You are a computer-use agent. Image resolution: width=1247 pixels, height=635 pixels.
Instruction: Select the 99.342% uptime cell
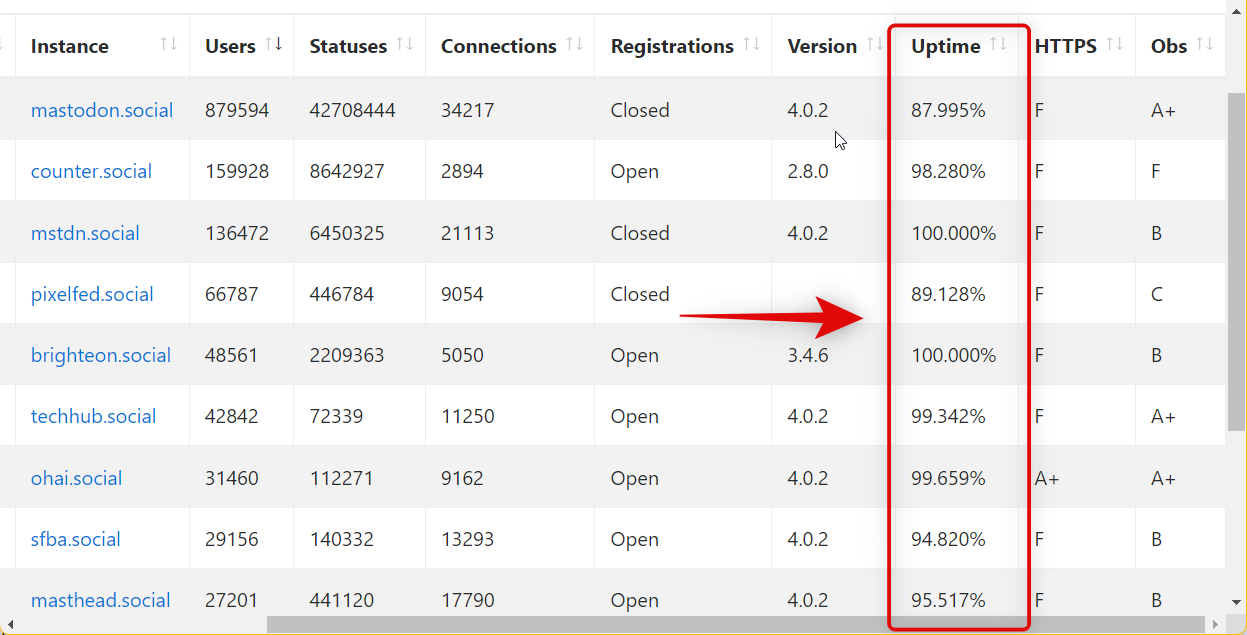[949, 416]
